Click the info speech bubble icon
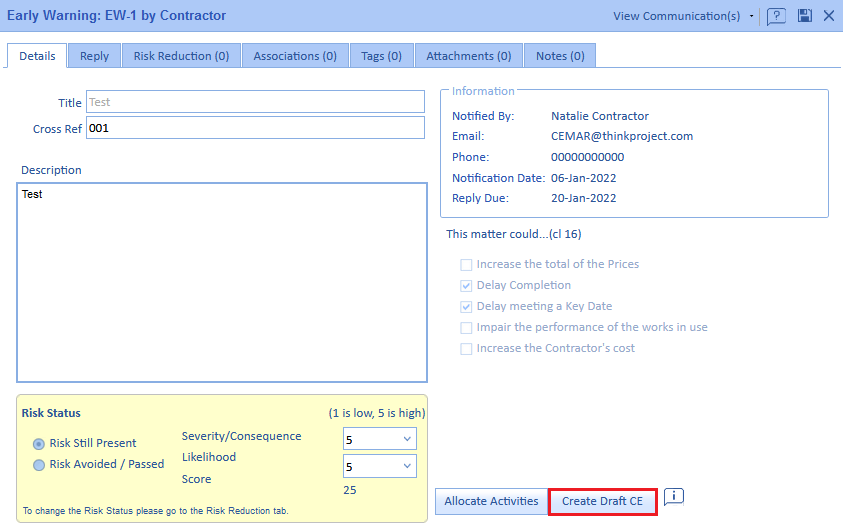The image size is (843, 530). pyautogui.click(x=673, y=497)
